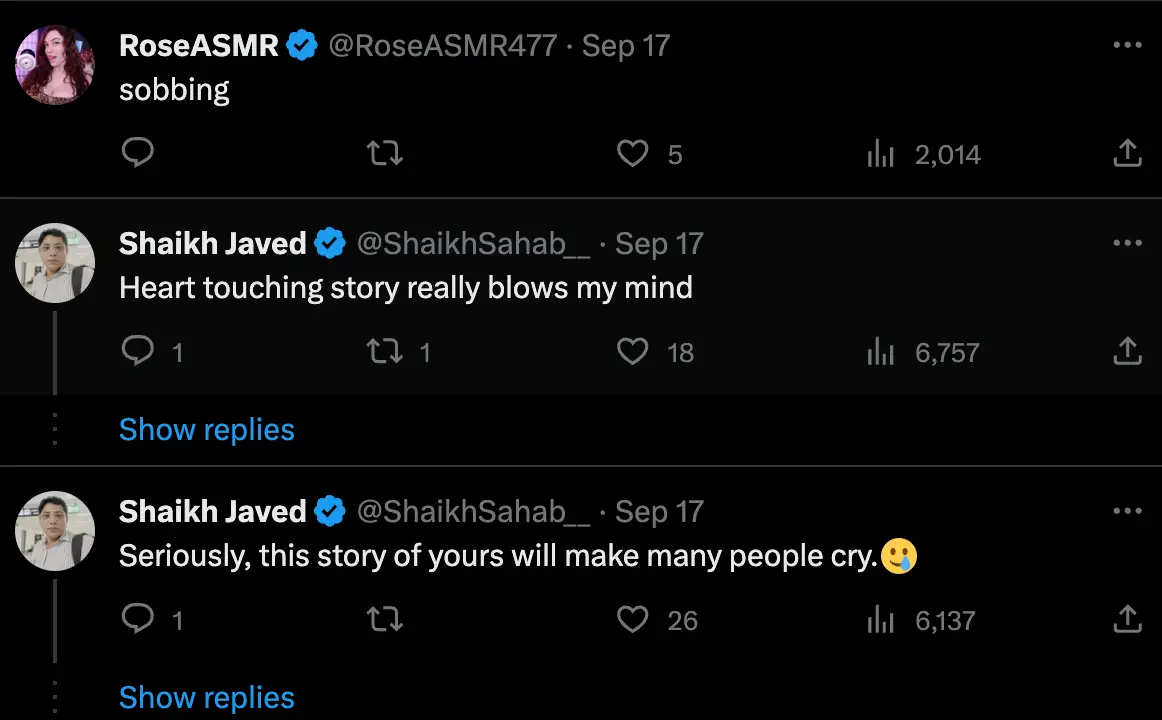Reply to Shaikh Javed's cry emoji tweet
This screenshot has width=1162, height=720.
tap(138, 619)
